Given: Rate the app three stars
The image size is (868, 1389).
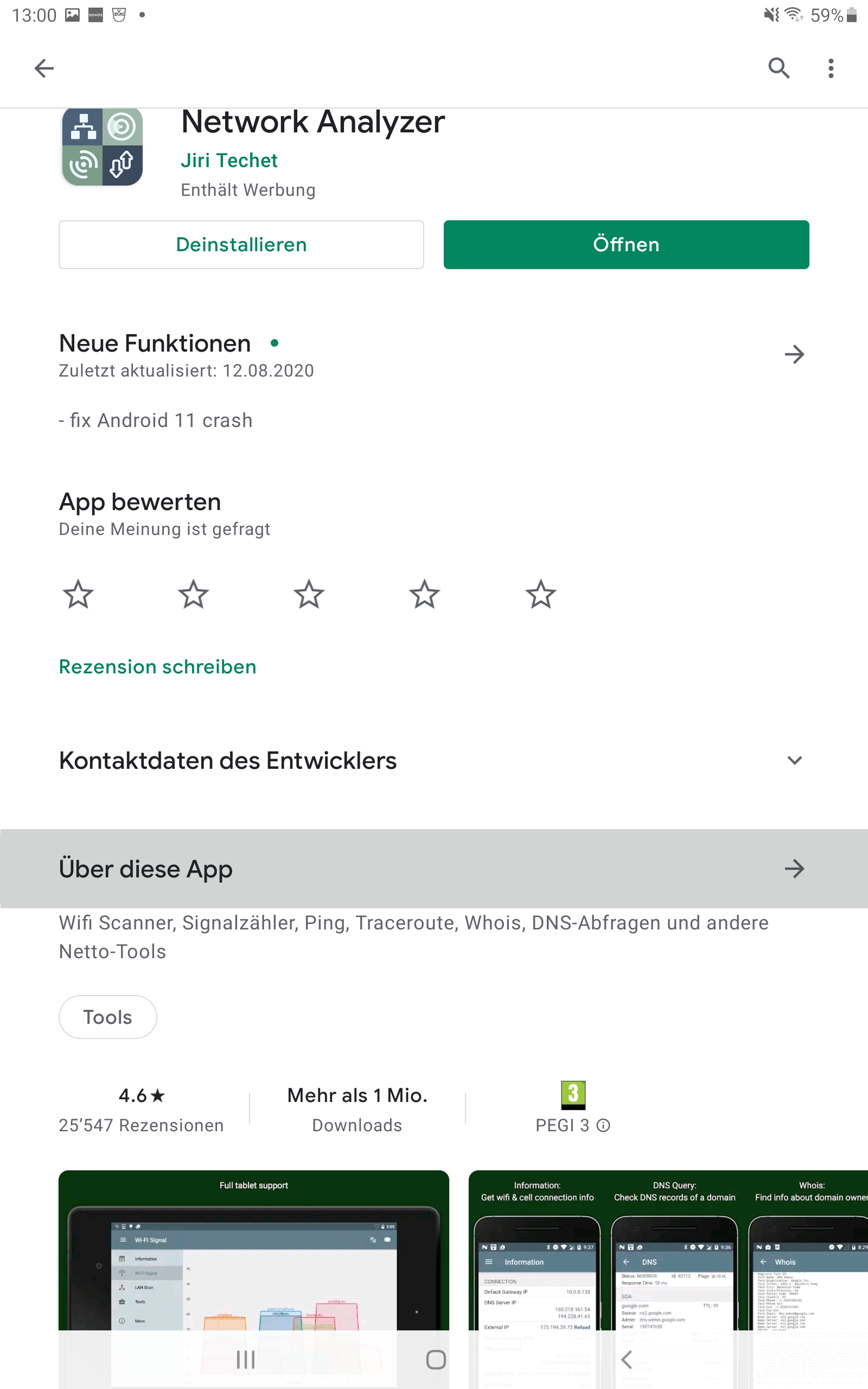Looking at the screenshot, I should tap(309, 594).
